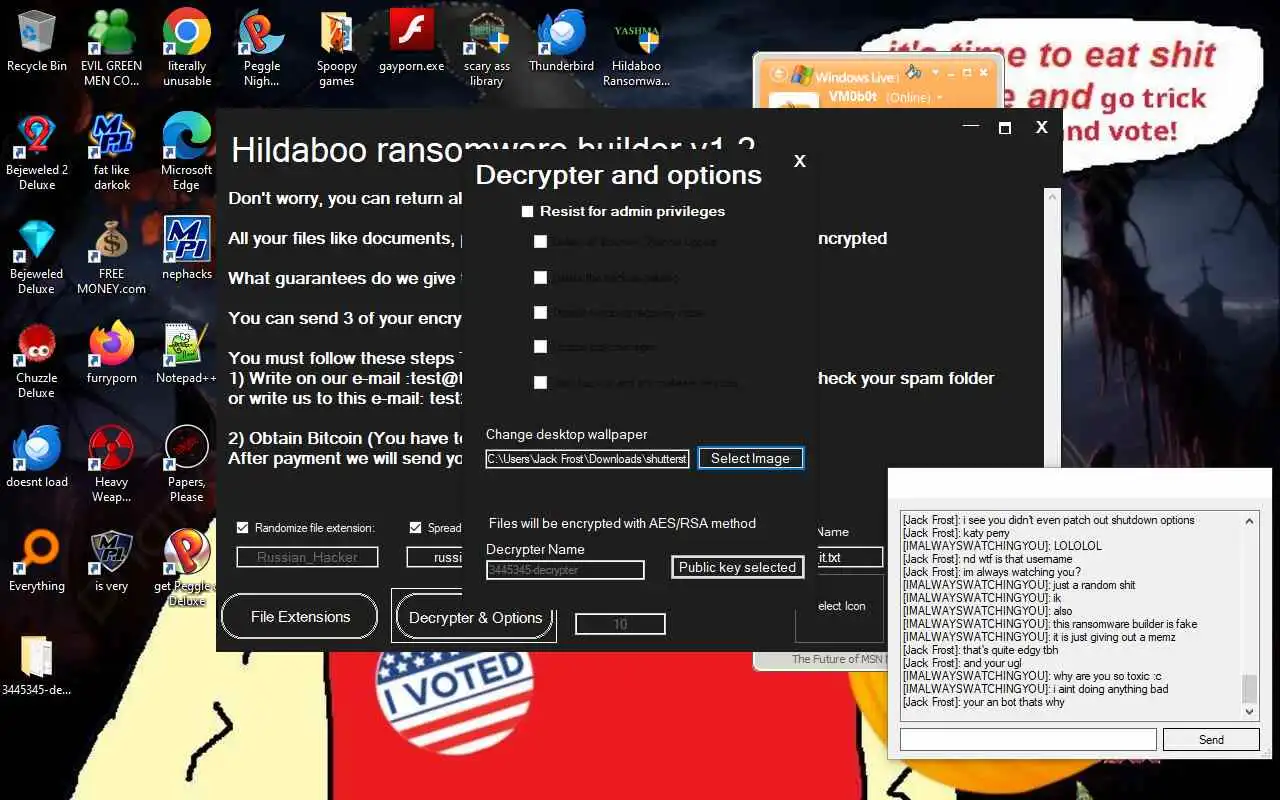Open the Notepad++ desktop icon
The height and width of the screenshot is (800, 1280).
(x=187, y=353)
